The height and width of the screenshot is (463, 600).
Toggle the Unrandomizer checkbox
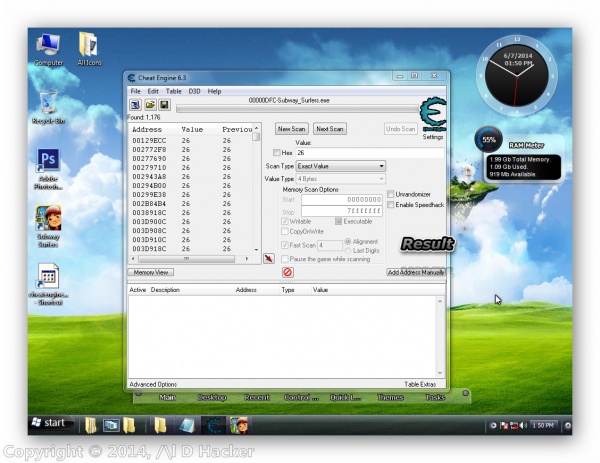[391, 194]
